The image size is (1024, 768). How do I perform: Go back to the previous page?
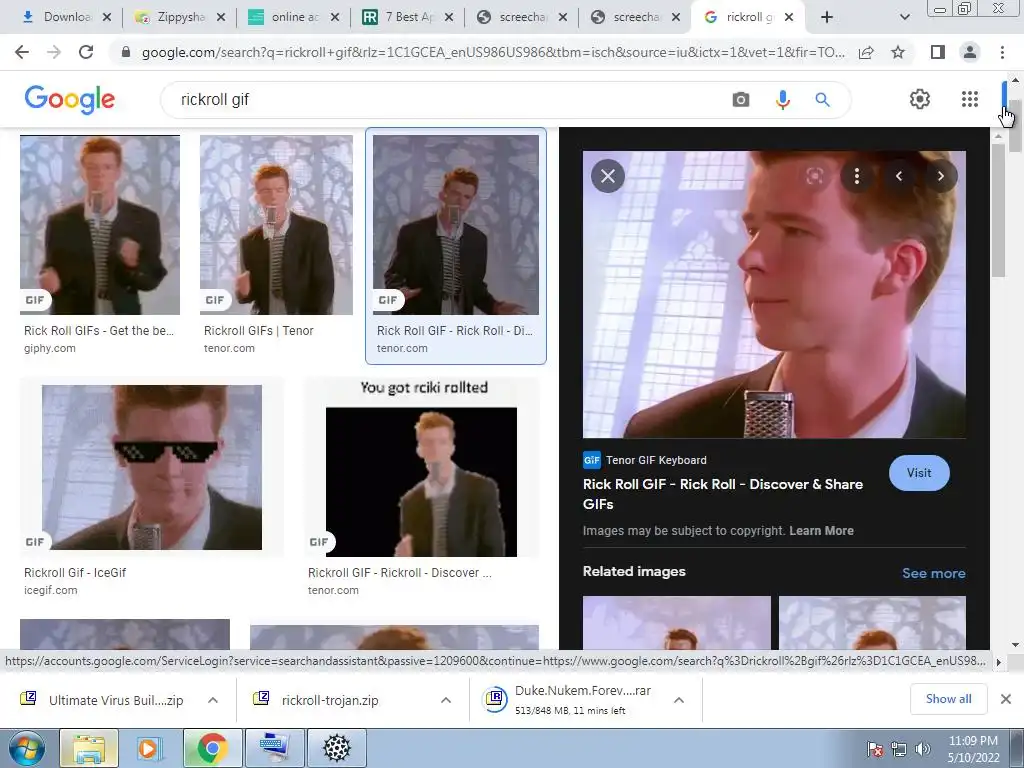[22, 52]
